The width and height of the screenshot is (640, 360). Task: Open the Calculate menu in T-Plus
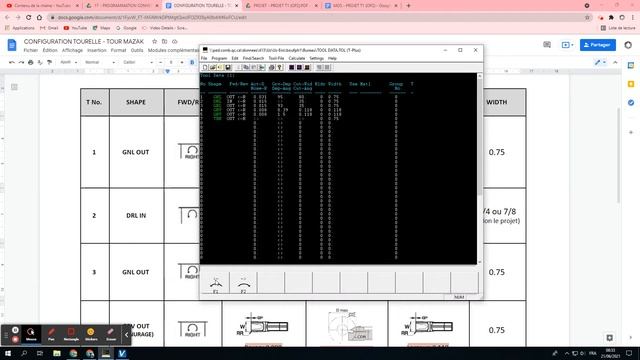(x=297, y=58)
